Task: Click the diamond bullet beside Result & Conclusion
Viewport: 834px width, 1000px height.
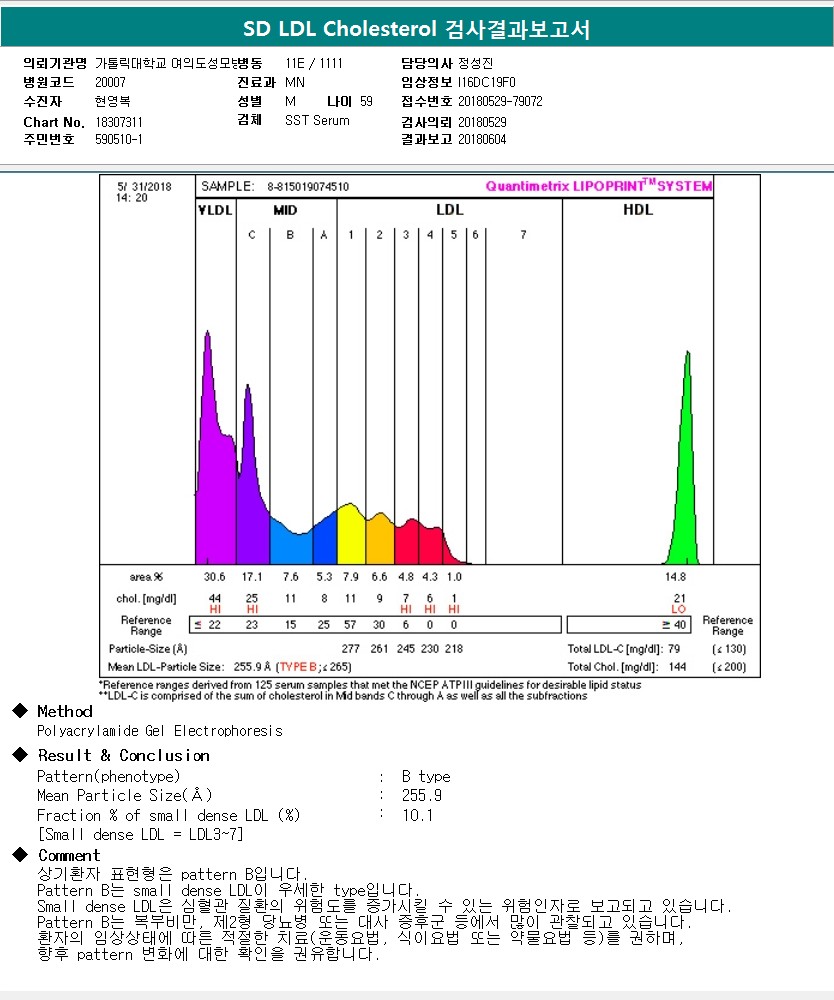Action: click(x=20, y=754)
